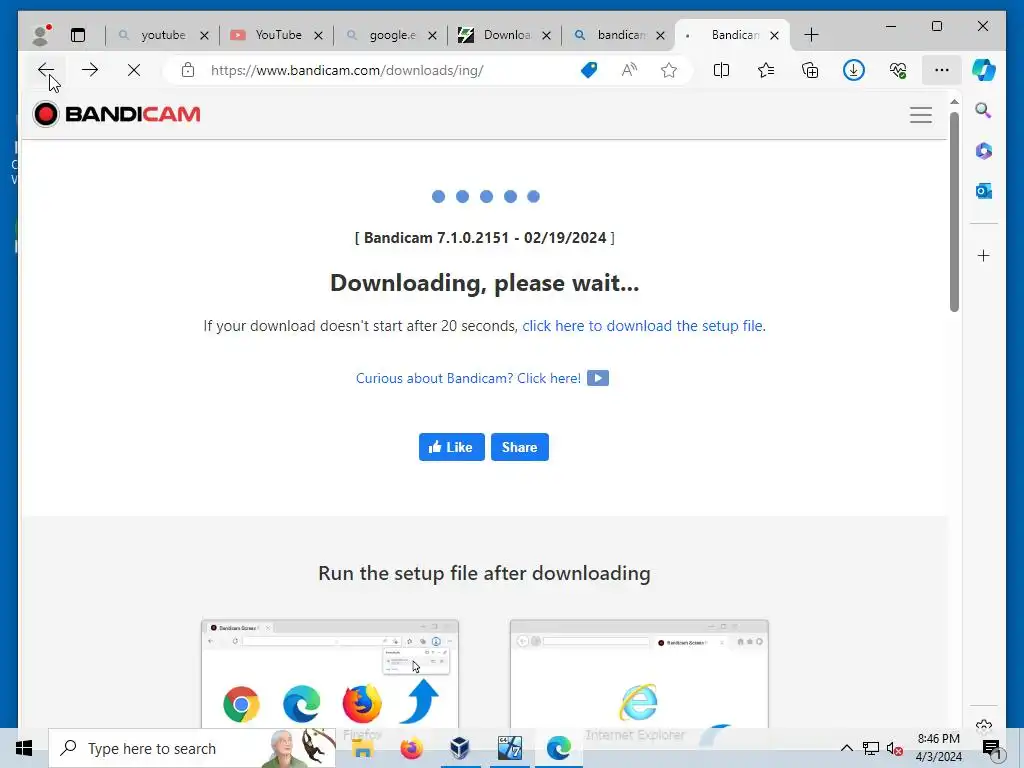Go back to previous page
The width and height of the screenshot is (1024, 768).
(46, 70)
